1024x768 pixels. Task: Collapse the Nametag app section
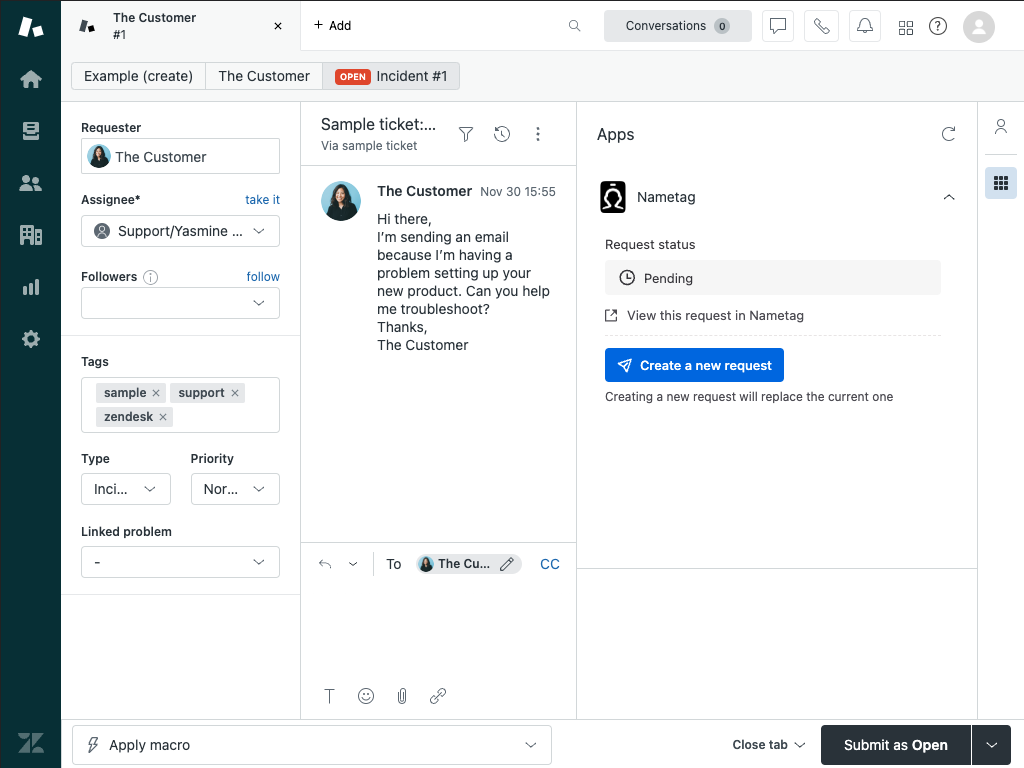(948, 197)
